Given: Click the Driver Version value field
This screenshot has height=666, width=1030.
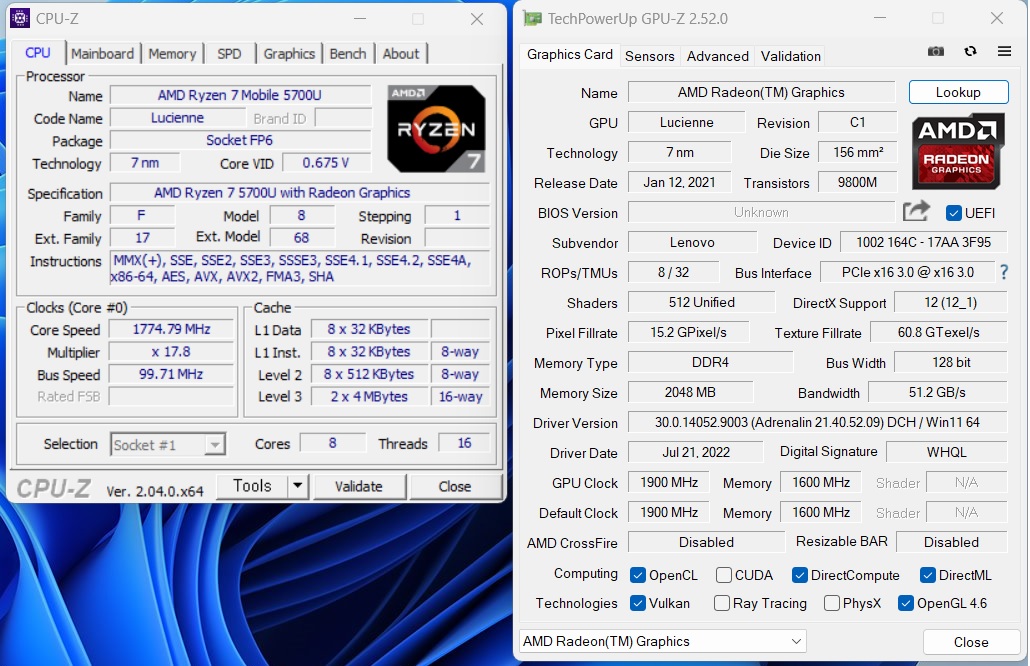Looking at the screenshot, I should 817,422.
